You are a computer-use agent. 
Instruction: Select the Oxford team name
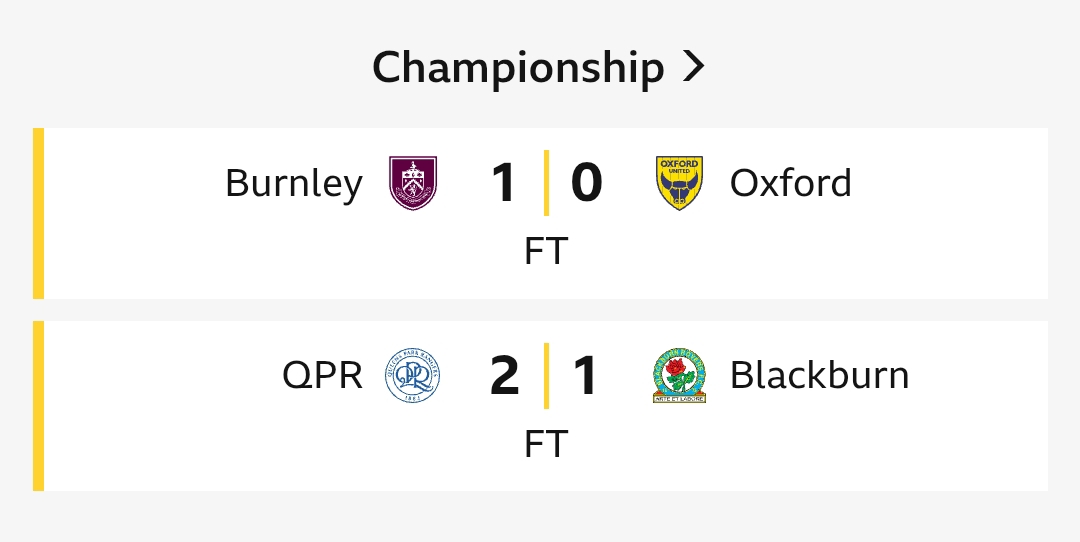pos(791,183)
